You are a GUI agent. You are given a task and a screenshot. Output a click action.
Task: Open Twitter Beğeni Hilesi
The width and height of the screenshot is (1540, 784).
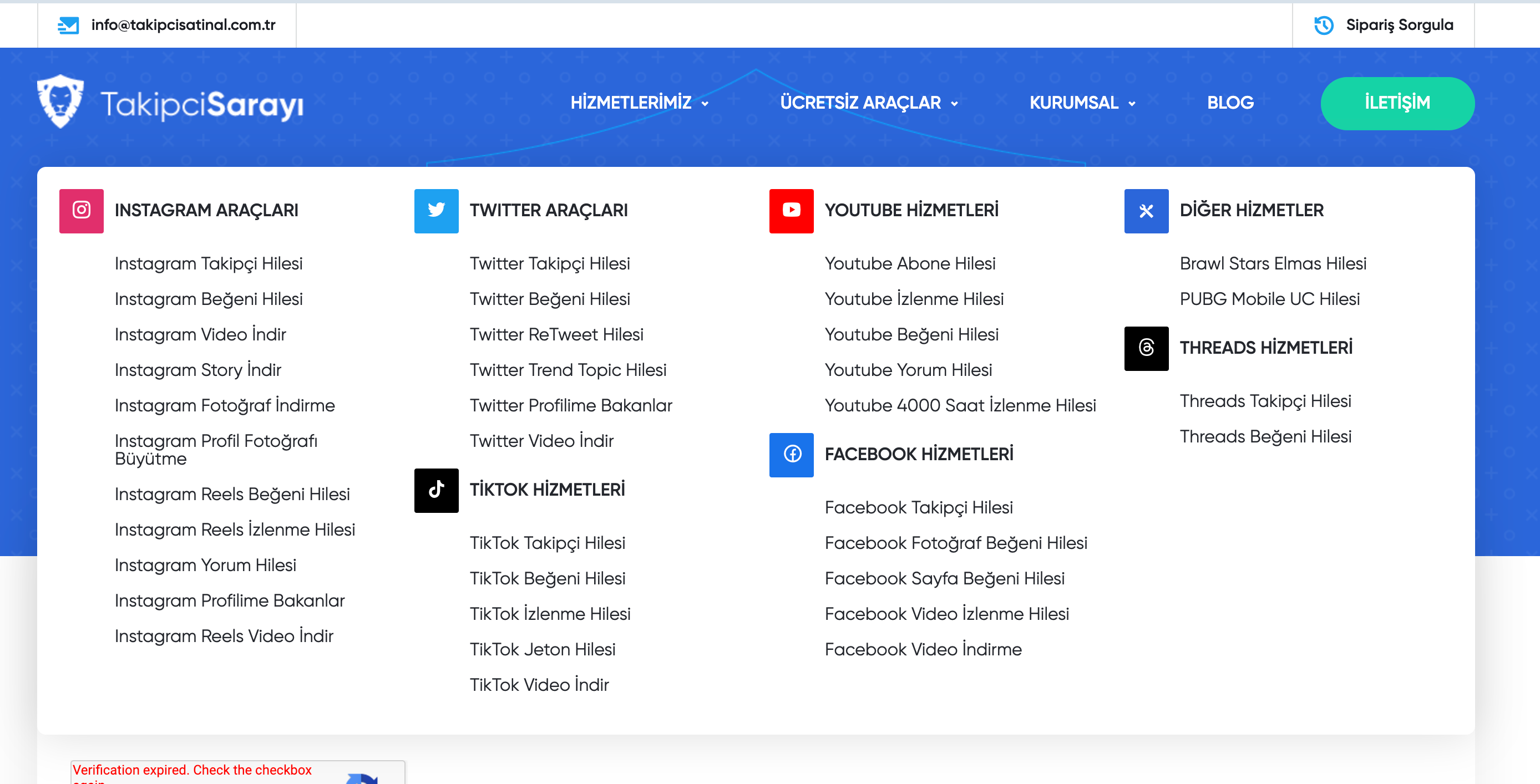[550, 299]
